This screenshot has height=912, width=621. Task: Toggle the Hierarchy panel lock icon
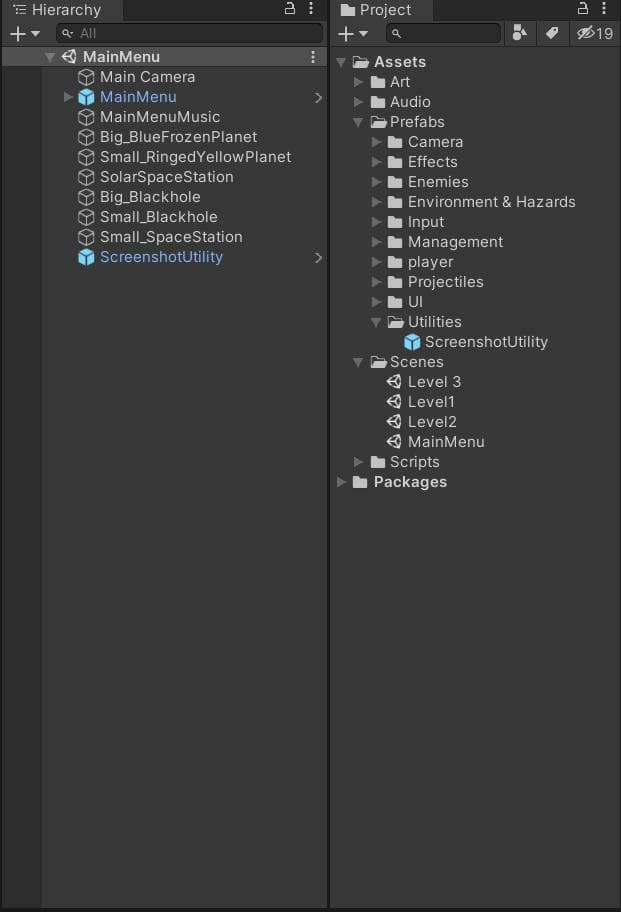(x=290, y=9)
